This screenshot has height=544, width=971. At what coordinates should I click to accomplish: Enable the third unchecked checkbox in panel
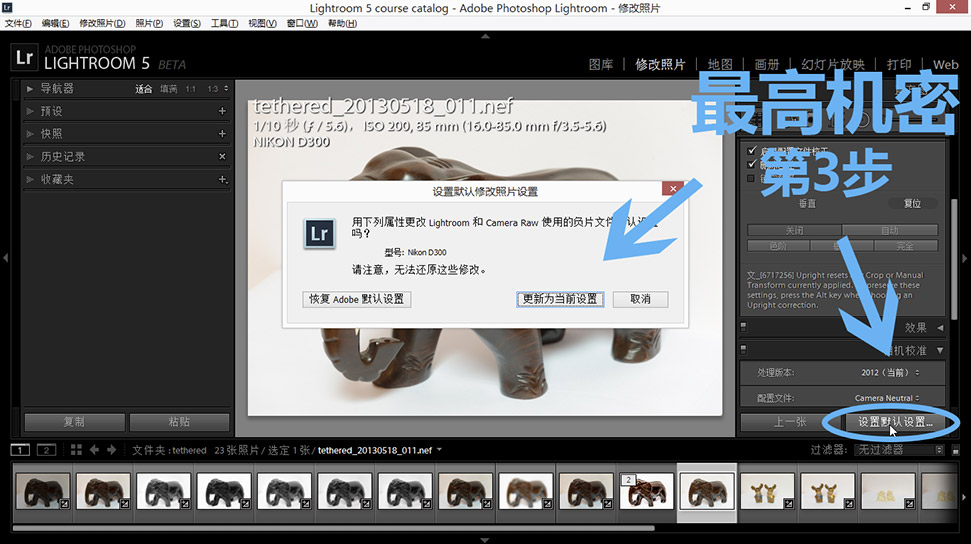click(751, 178)
